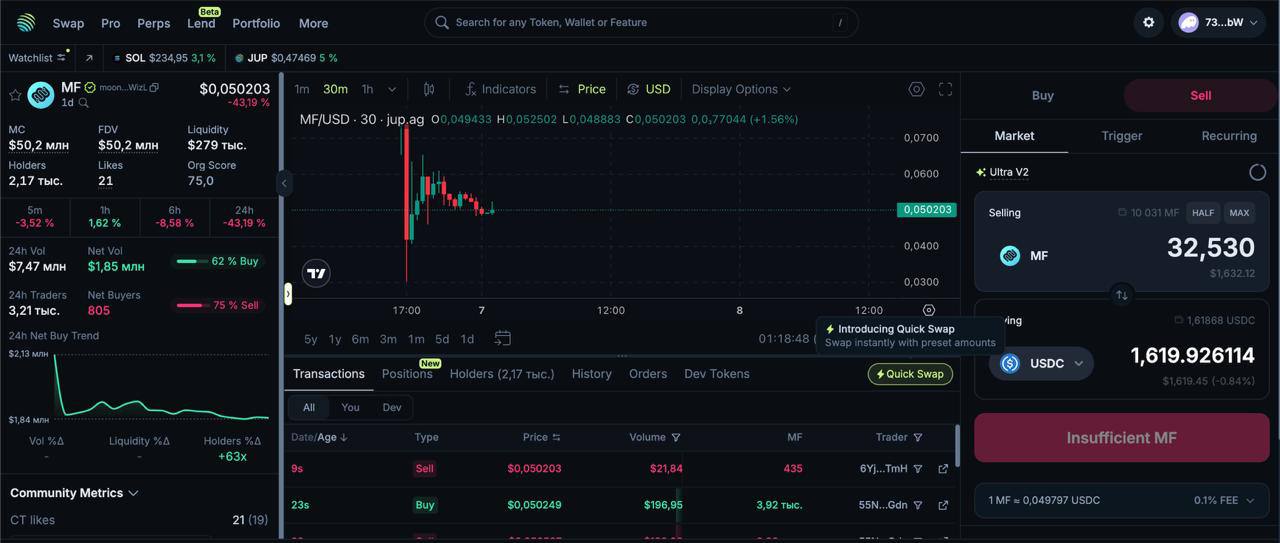Click the MF token avatar
This screenshot has width=1280, height=543.
(x=41, y=95)
